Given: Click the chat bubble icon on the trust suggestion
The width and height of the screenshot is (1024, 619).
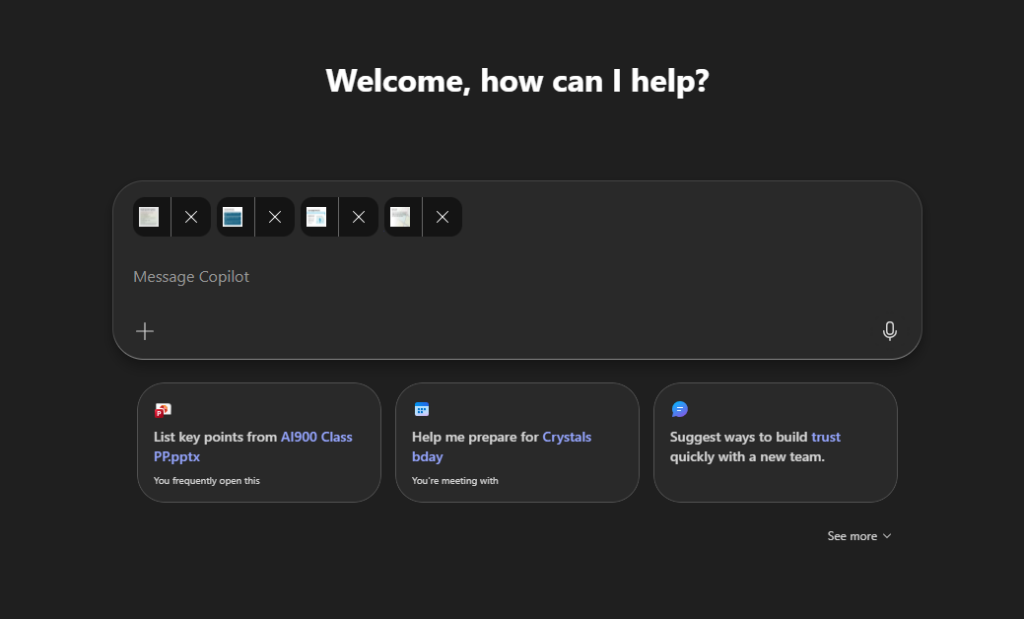Looking at the screenshot, I should click(x=679, y=409).
